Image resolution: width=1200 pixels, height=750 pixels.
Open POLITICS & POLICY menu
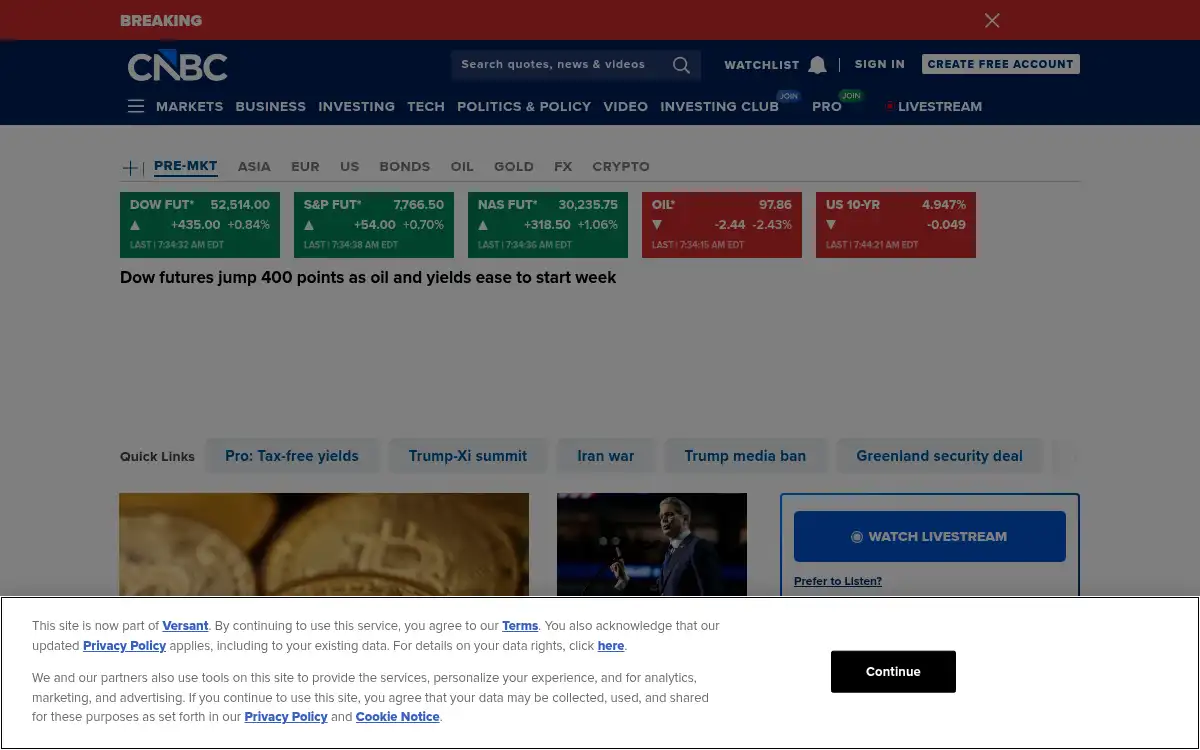[524, 106]
